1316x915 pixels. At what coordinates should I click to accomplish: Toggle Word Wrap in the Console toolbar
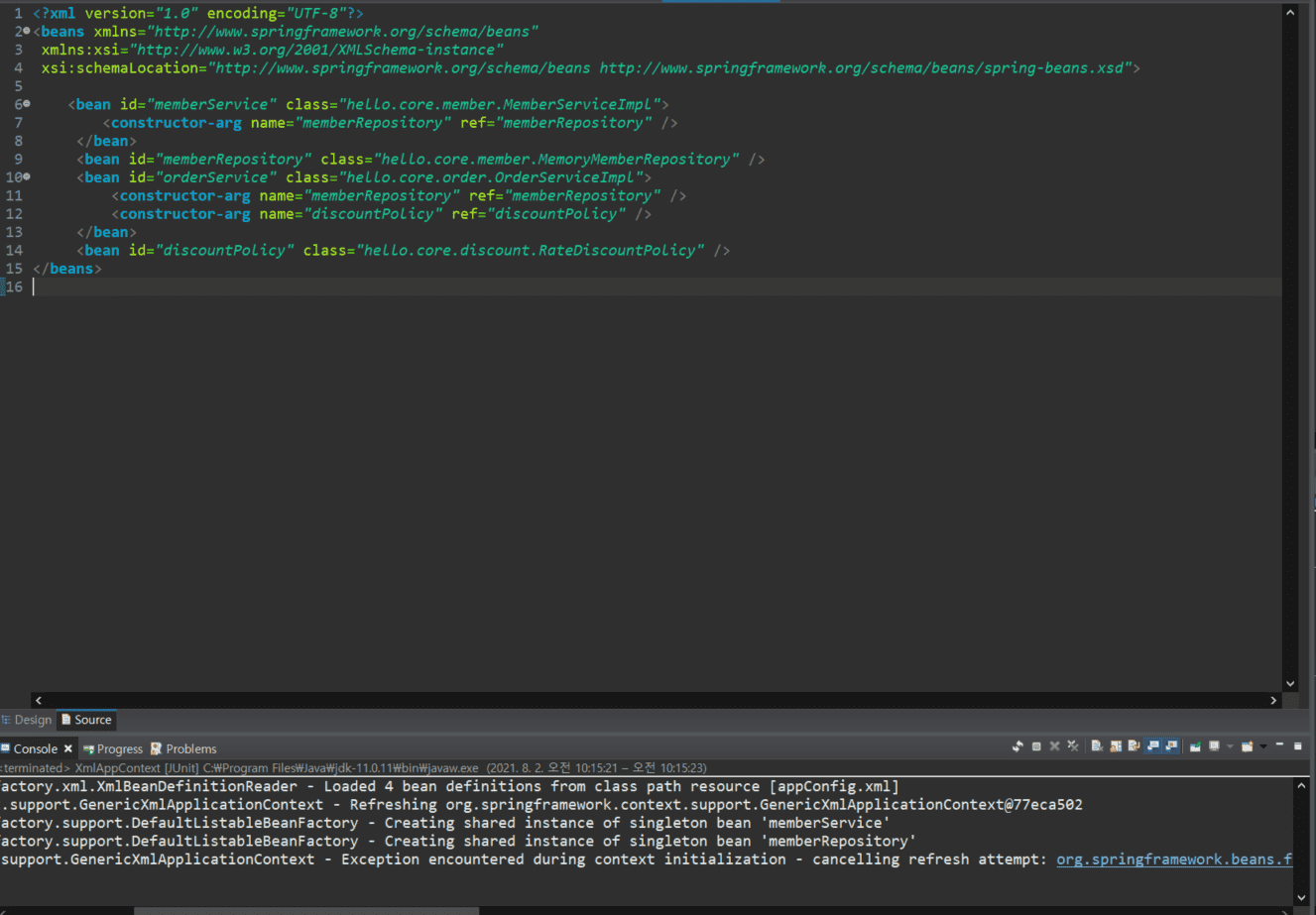pyautogui.click(x=1134, y=746)
